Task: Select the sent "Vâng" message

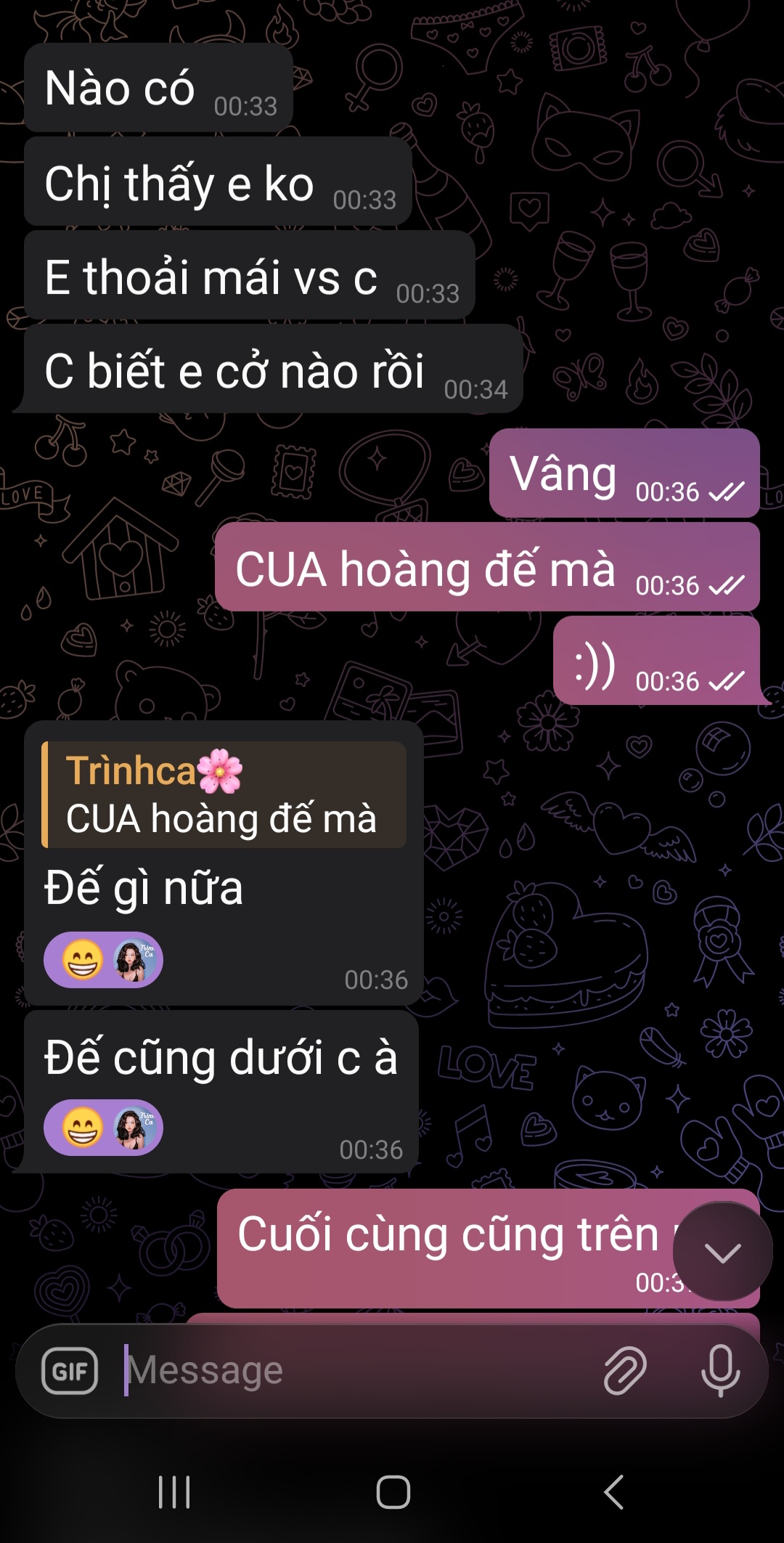Action: click(624, 473)
